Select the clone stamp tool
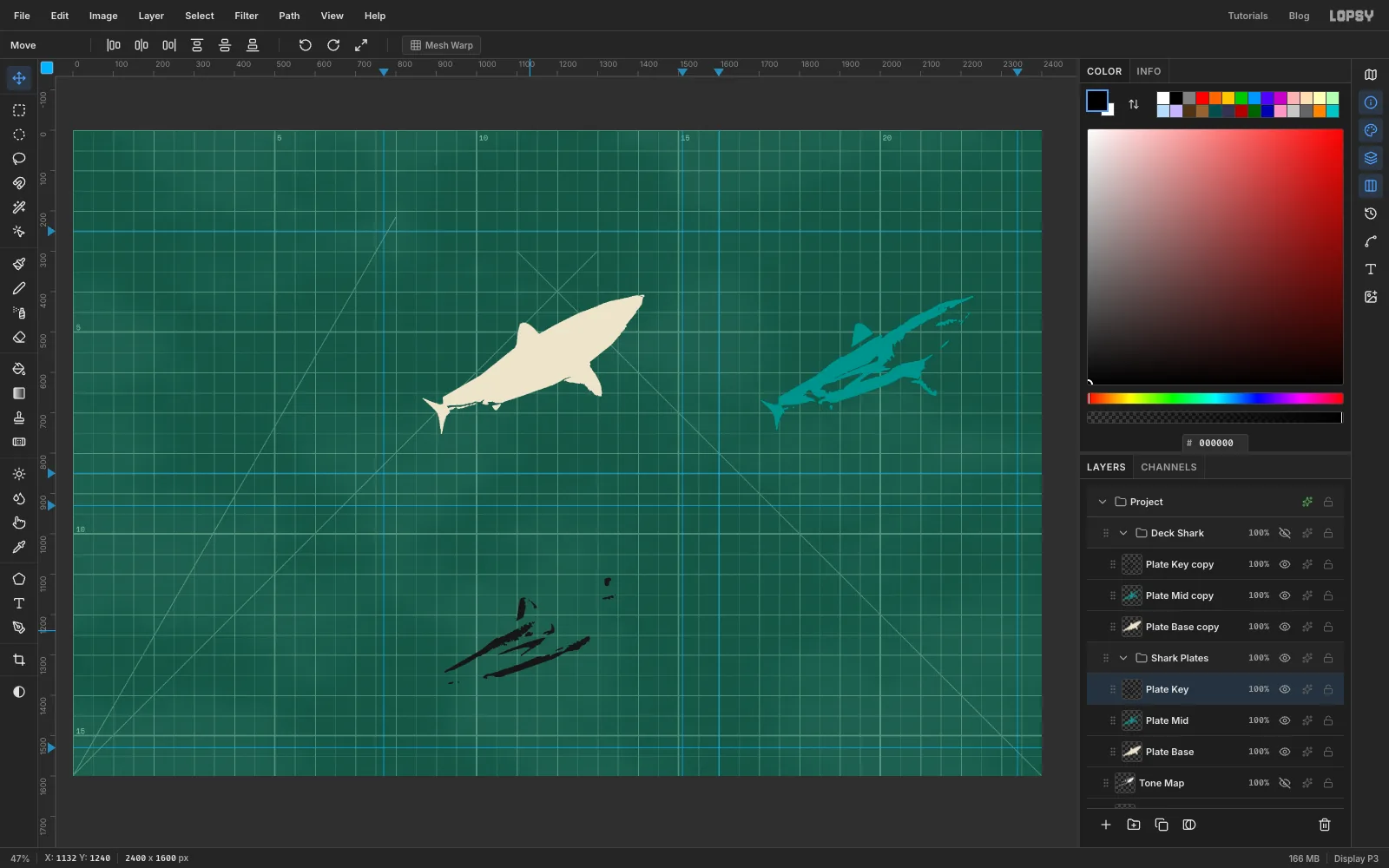Image resolution: width=1389 pixels, height=868 pixels. (19, 418)
